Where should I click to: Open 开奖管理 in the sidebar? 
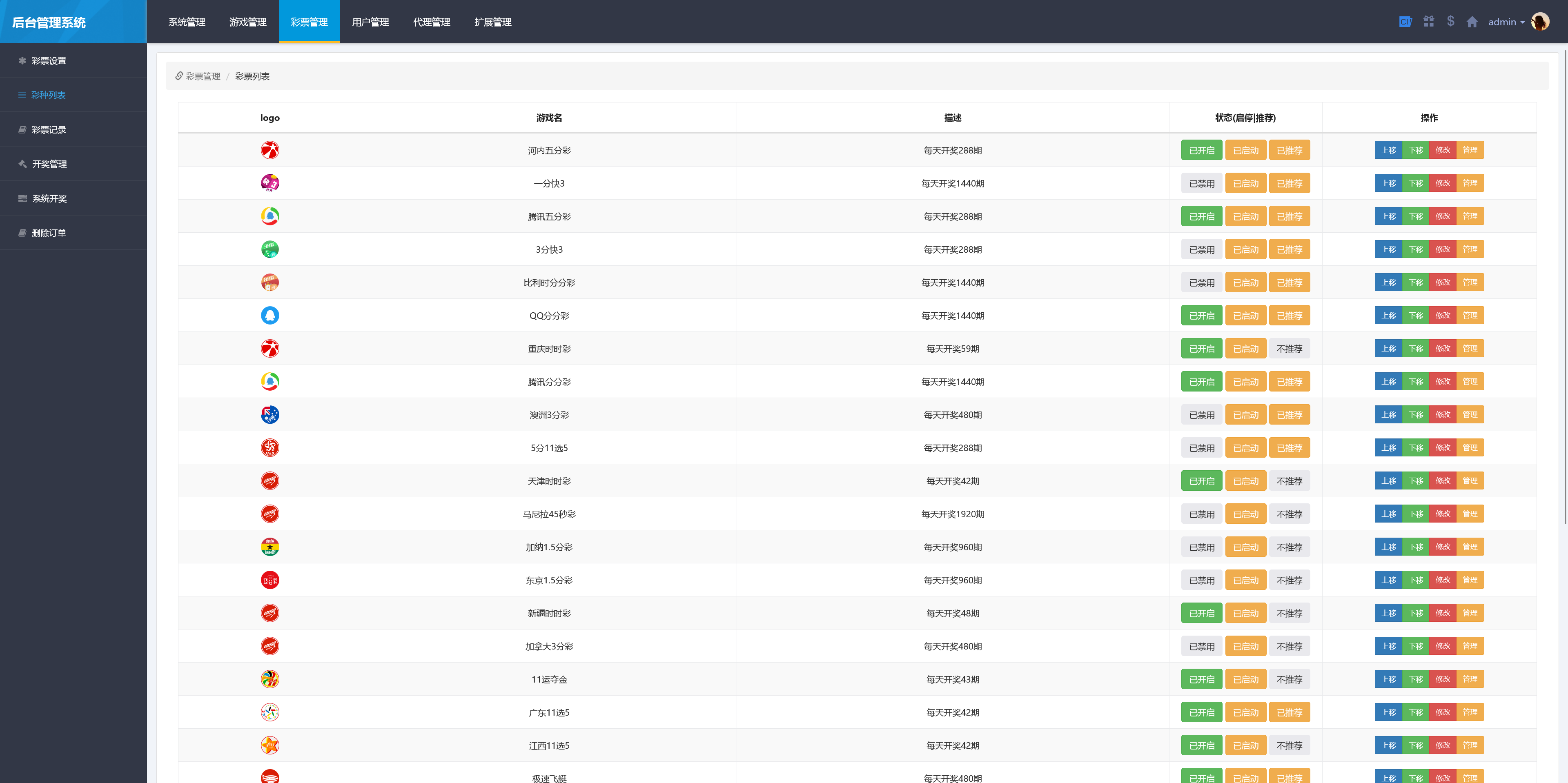[x=73, y=164]
